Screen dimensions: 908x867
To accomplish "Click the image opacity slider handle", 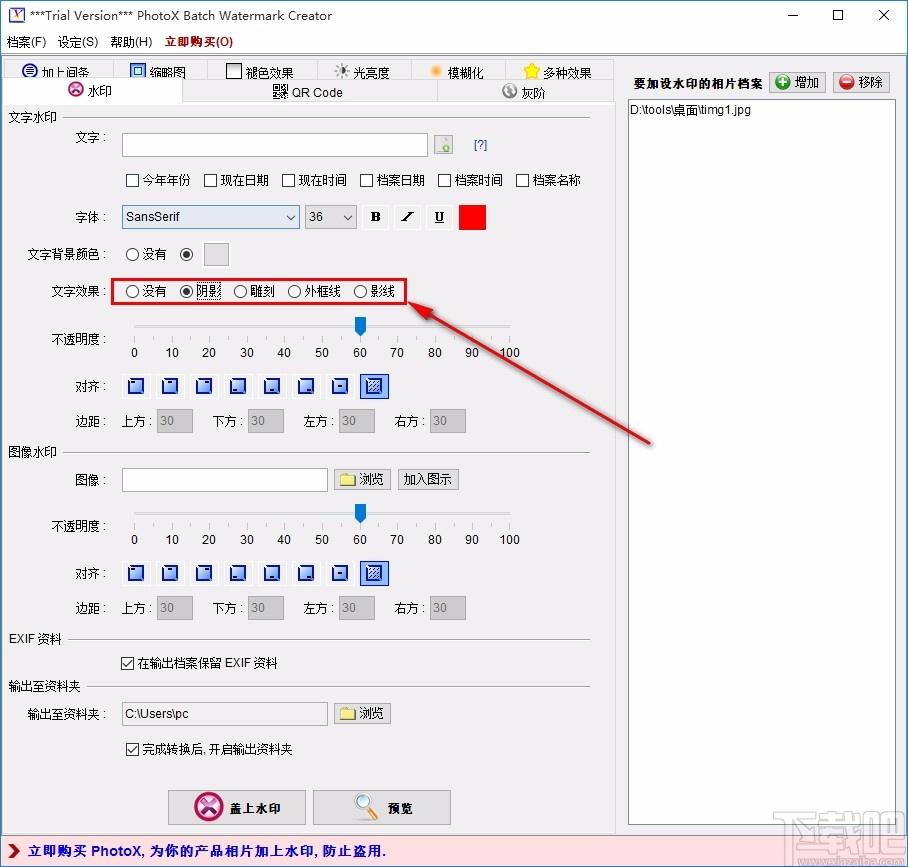I will [360, 513].
